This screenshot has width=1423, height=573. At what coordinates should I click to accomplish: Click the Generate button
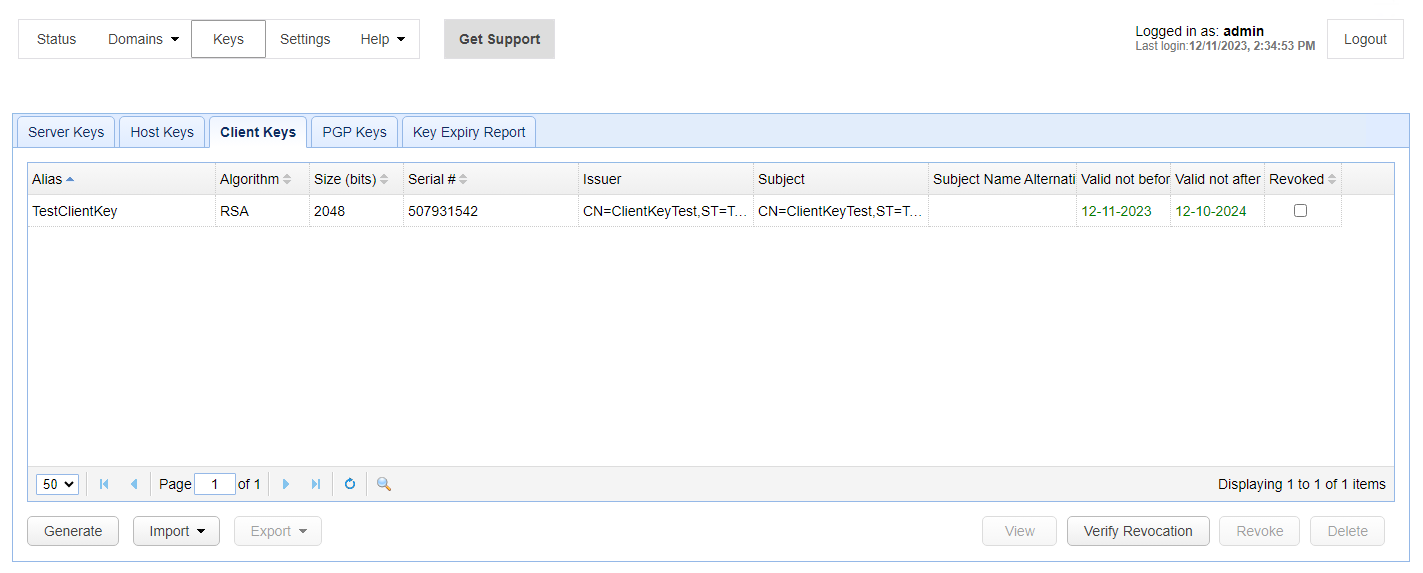[x=73, y=531]
